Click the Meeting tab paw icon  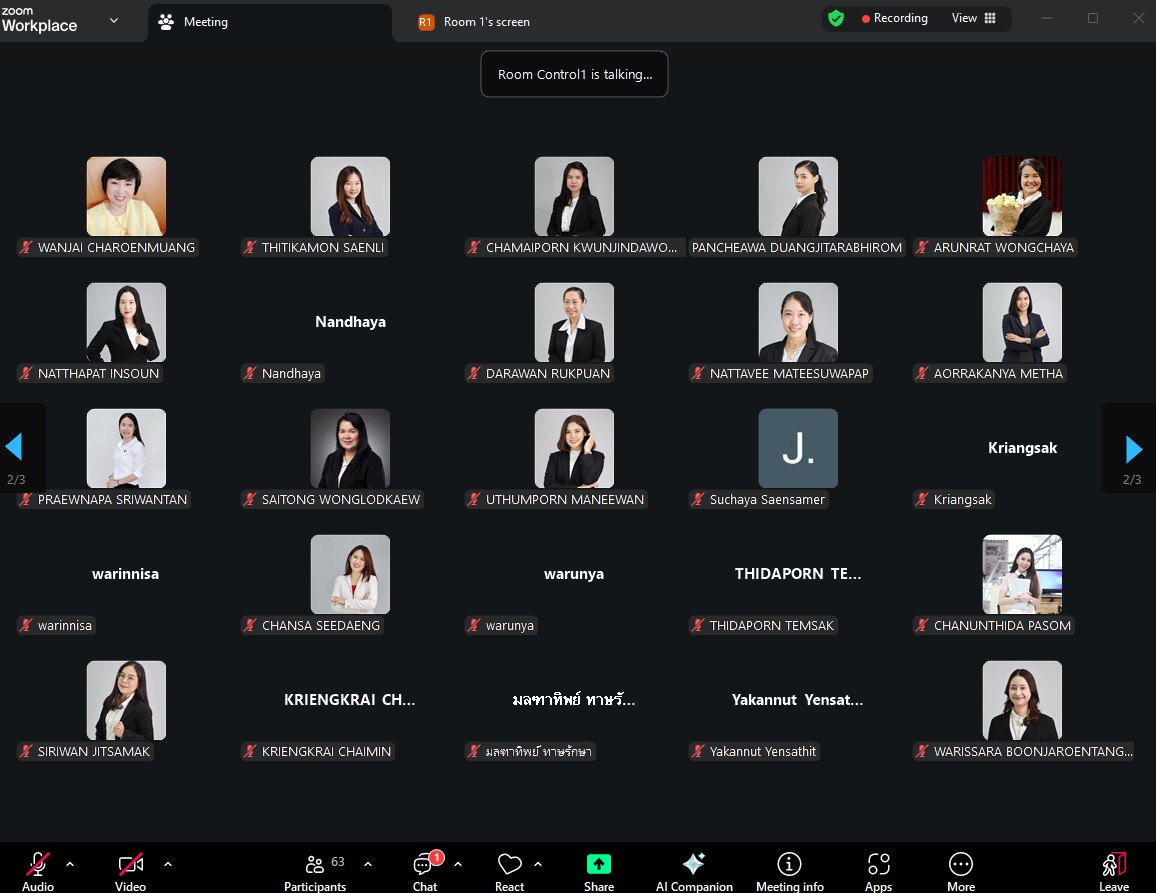click(166, 22)
